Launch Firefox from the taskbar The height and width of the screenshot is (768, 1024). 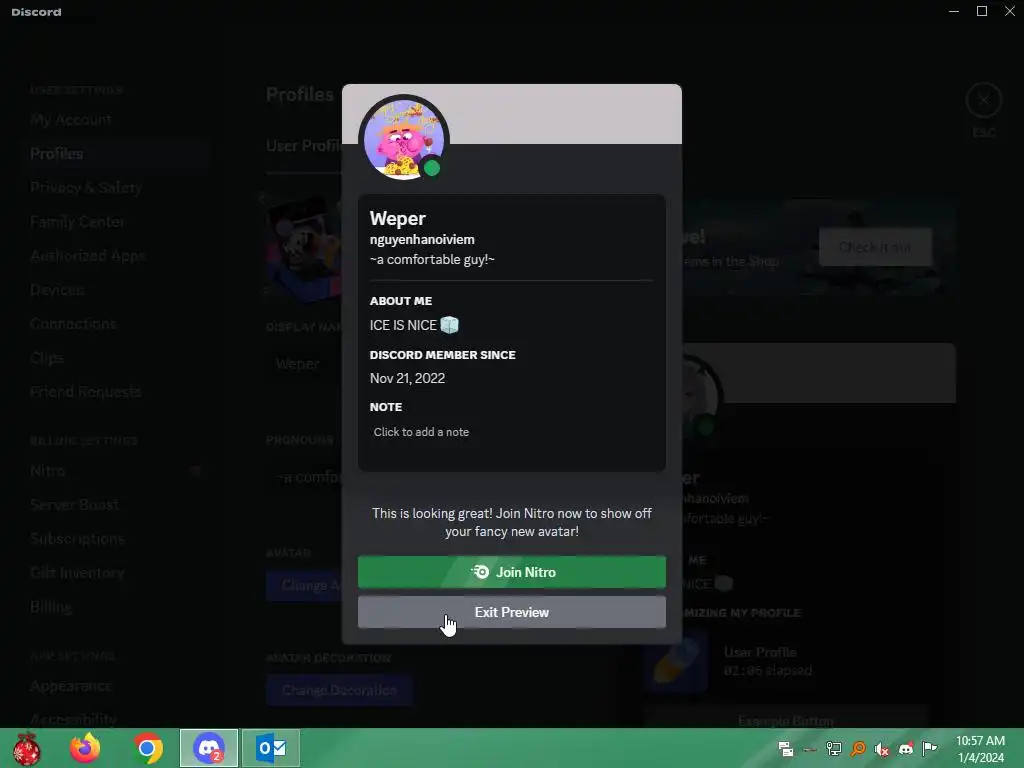point(85,748)
